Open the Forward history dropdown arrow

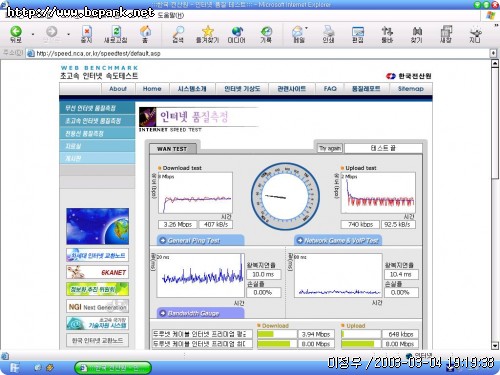pos(68,34)
